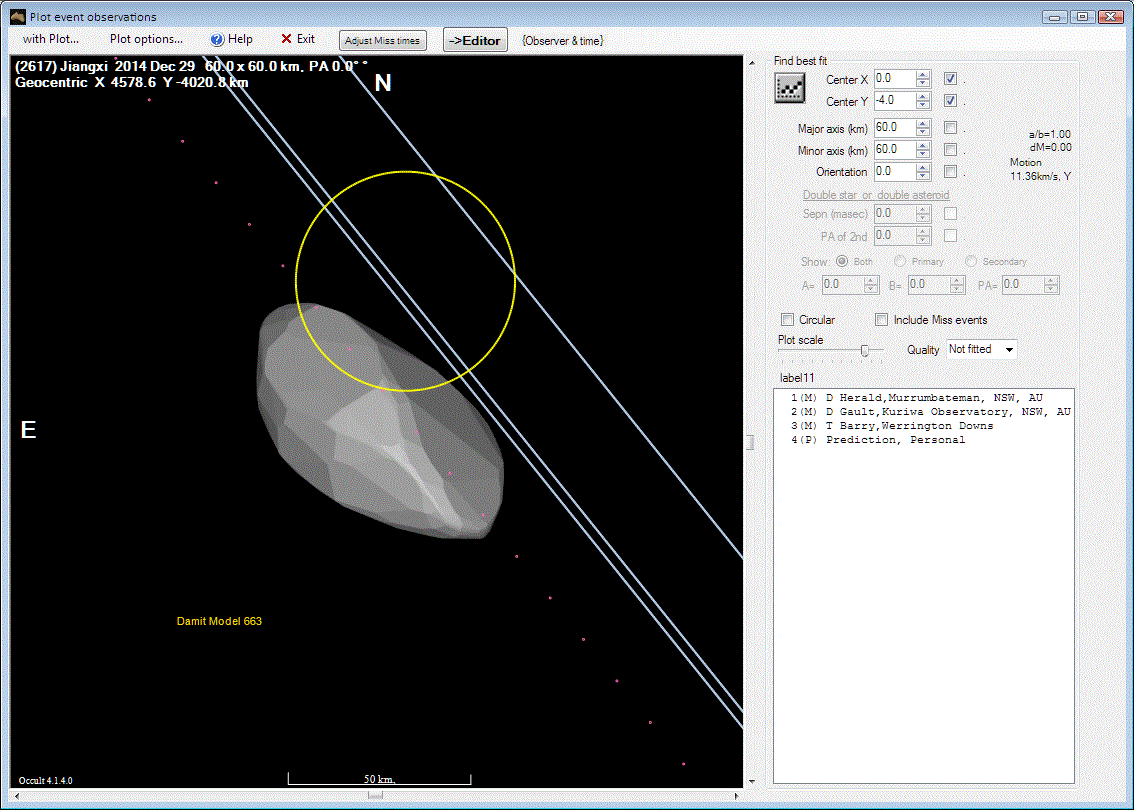Click the plot's vertical scrollbar up arrow
The image size is (1134, 810).
tap(752, 63)
